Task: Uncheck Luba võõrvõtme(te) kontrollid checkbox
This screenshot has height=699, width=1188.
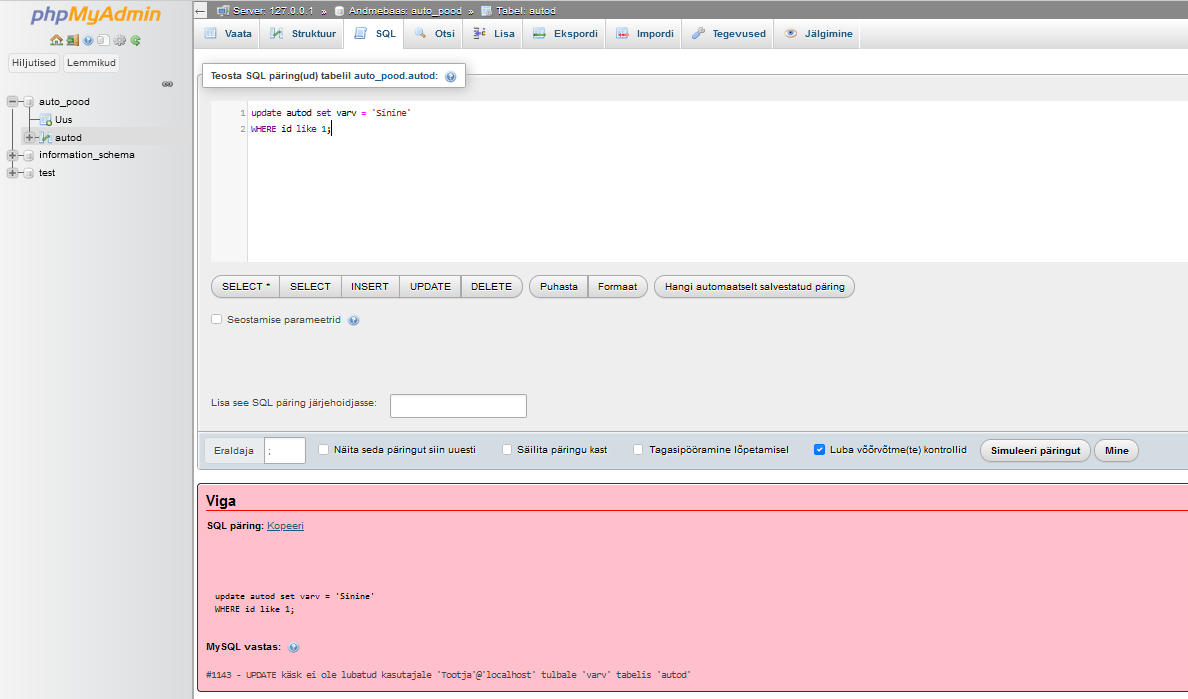Action: tap(819, 450)
